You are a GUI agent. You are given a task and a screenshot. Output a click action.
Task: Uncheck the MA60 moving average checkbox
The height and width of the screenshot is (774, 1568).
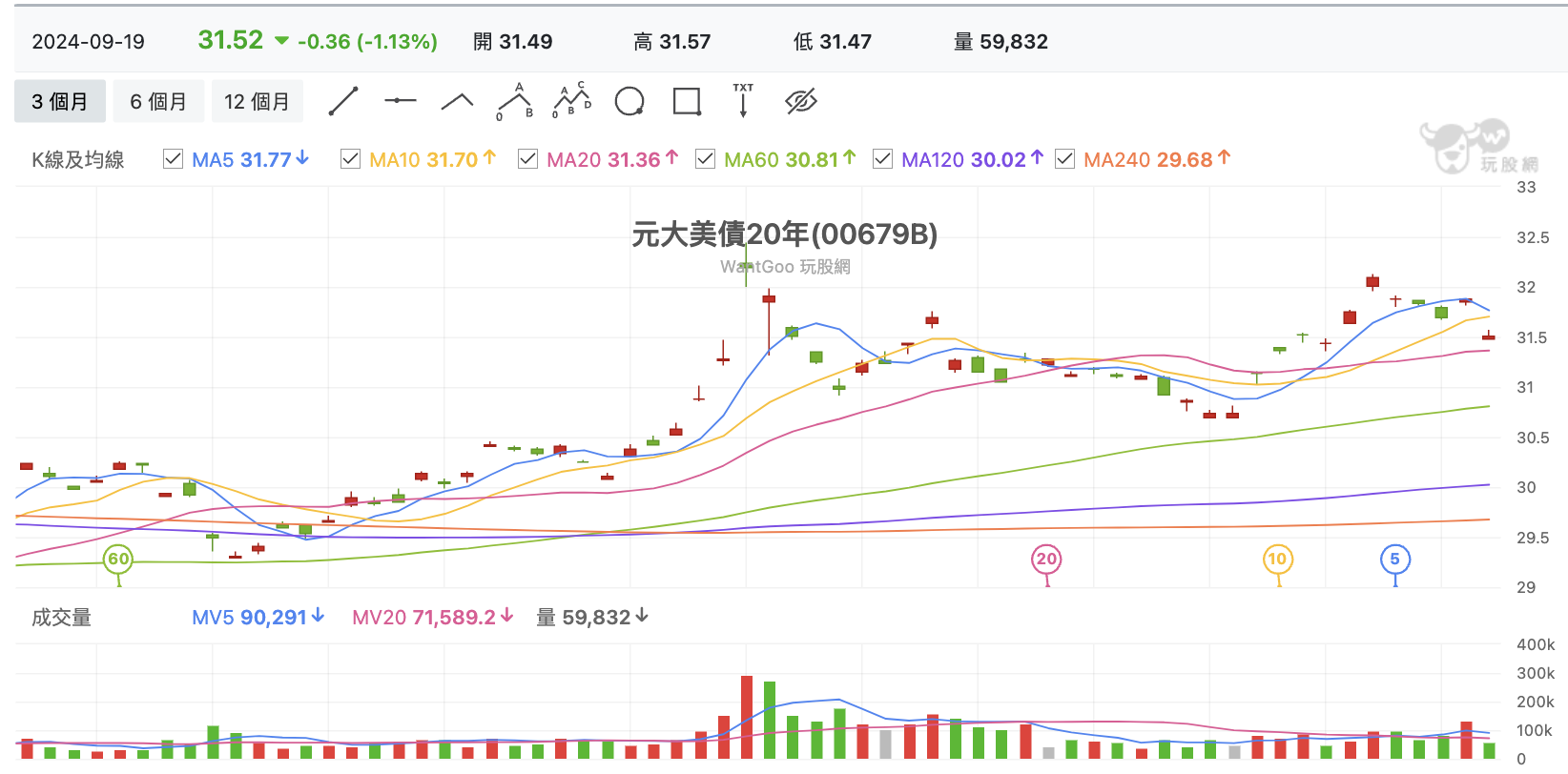705,159
